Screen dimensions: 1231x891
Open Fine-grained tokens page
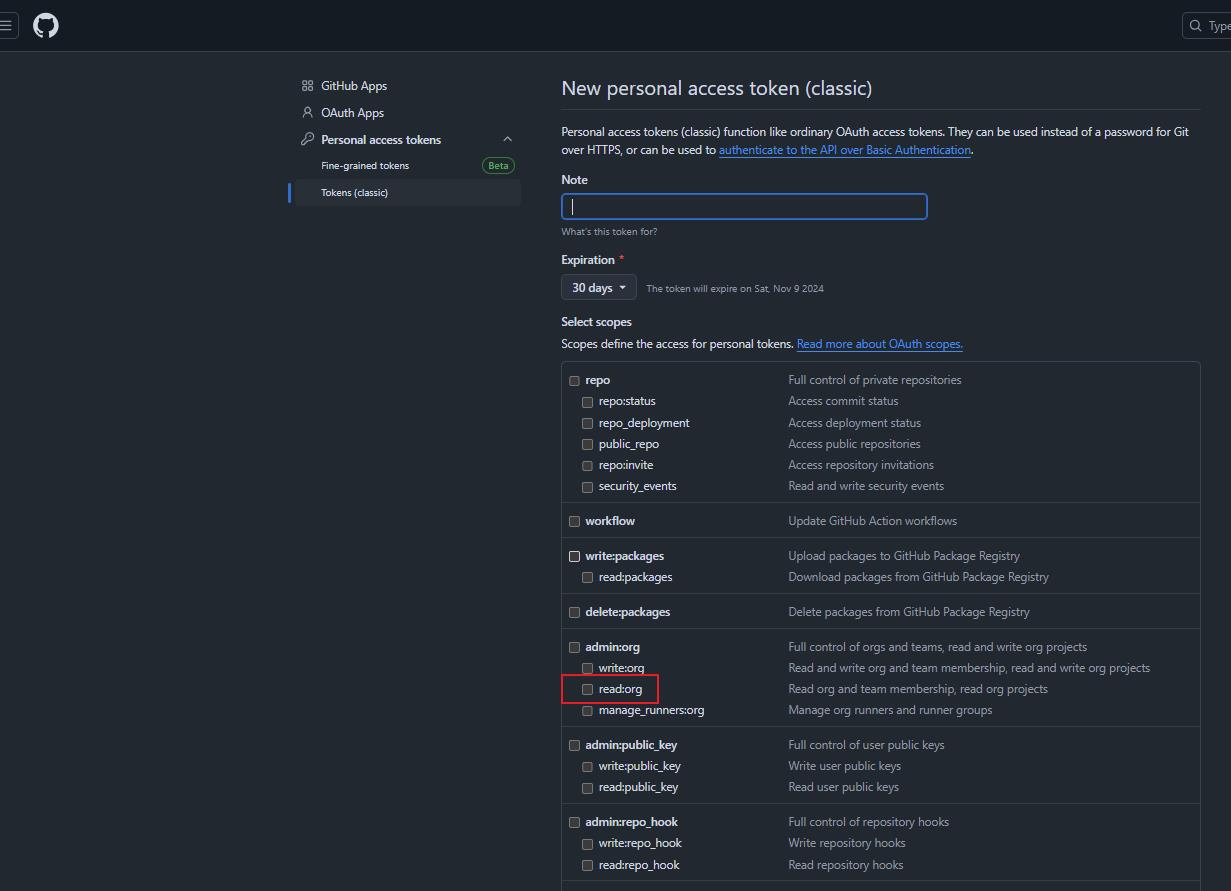[365, 166]
